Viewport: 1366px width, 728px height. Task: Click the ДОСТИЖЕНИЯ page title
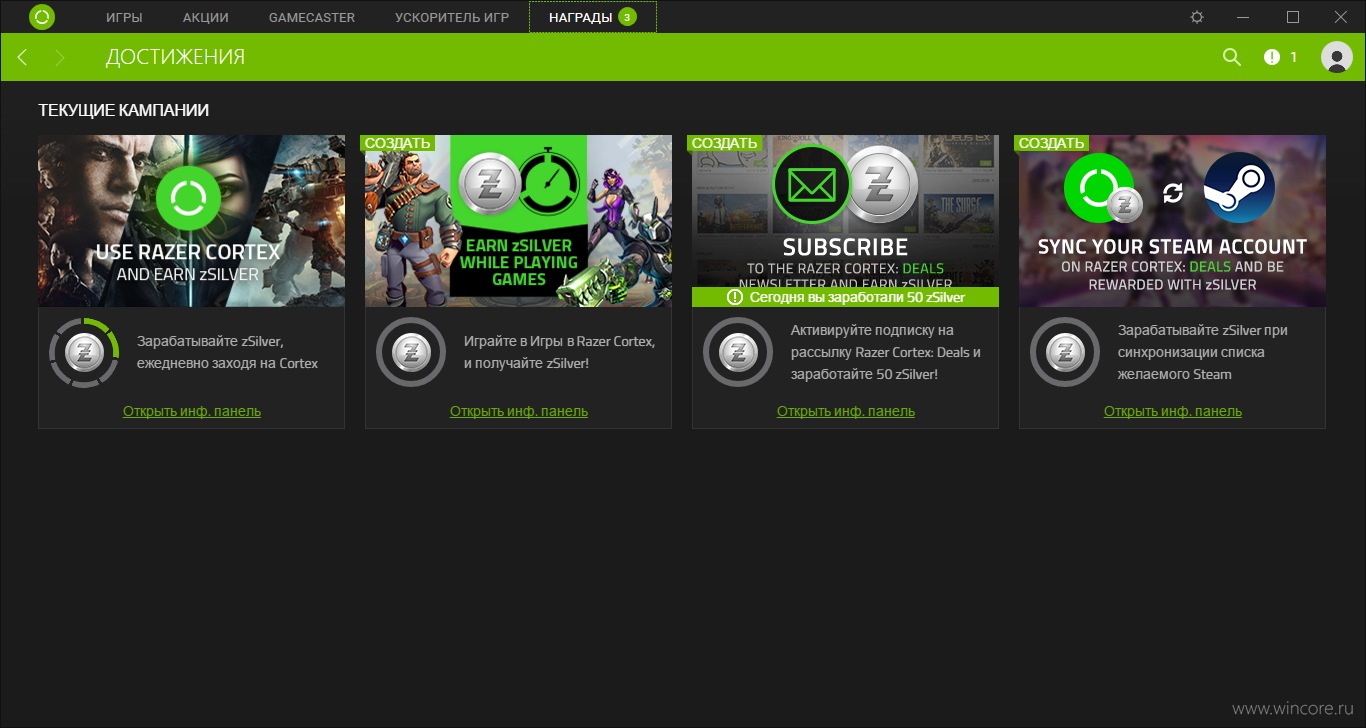(175, 57)
